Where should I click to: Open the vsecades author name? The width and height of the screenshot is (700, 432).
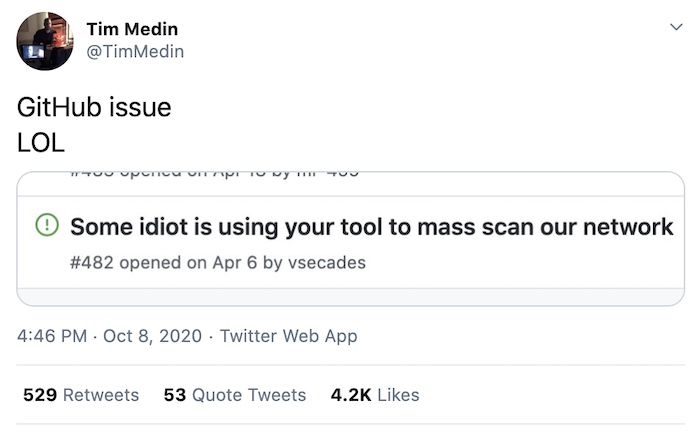pyautogui.click(x=327, y=262)
